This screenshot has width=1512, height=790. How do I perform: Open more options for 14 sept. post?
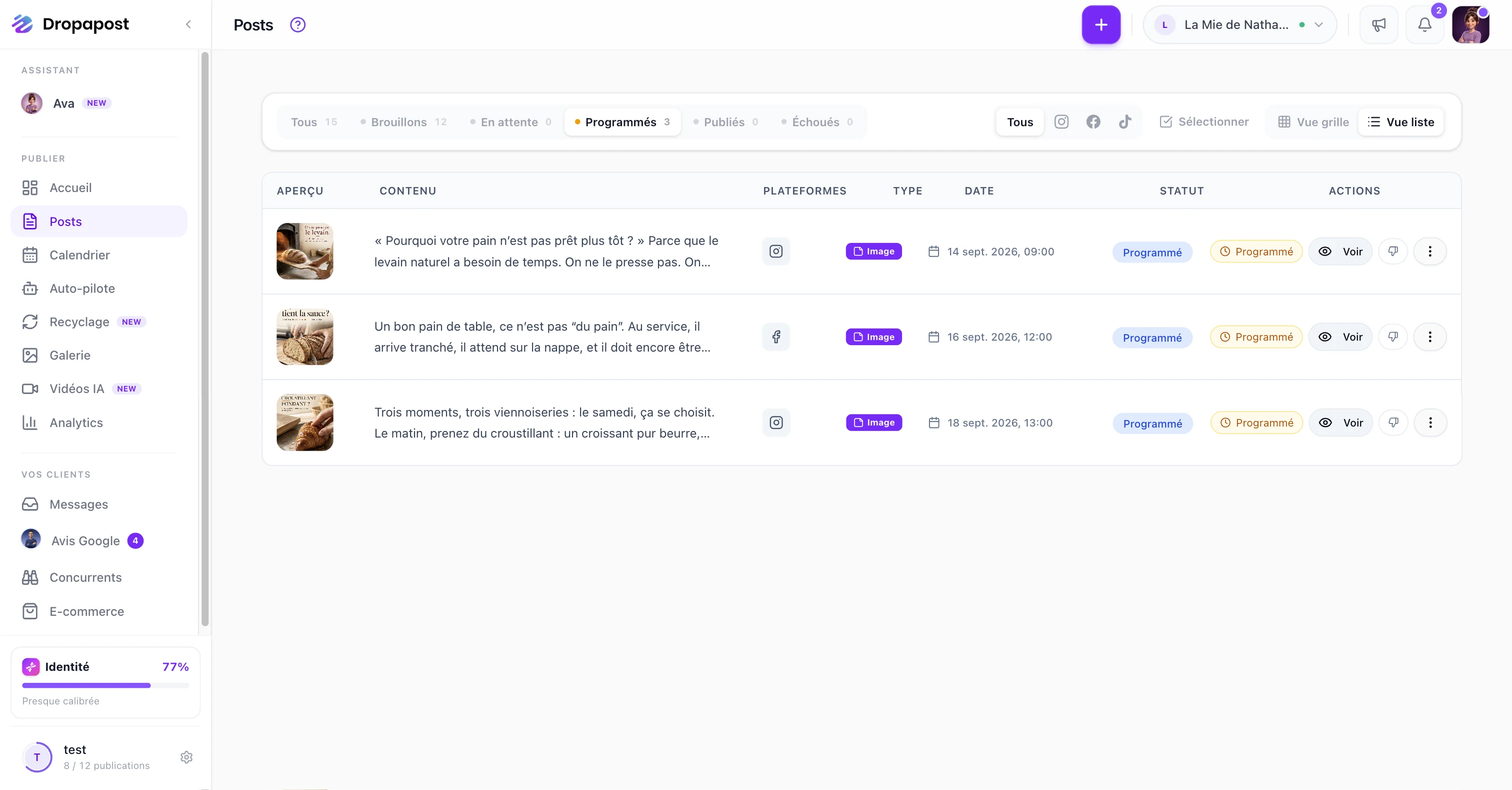pyautogui.click(x=1430, y=251)
